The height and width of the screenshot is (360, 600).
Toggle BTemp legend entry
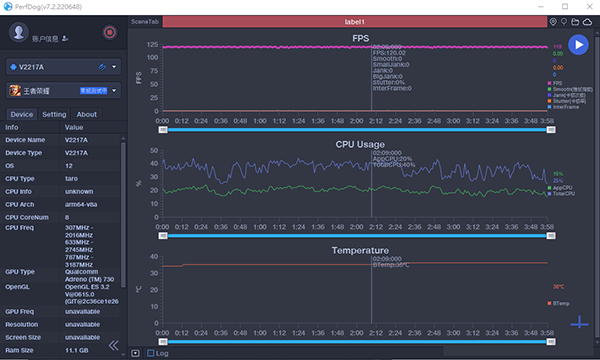point(559,303)
